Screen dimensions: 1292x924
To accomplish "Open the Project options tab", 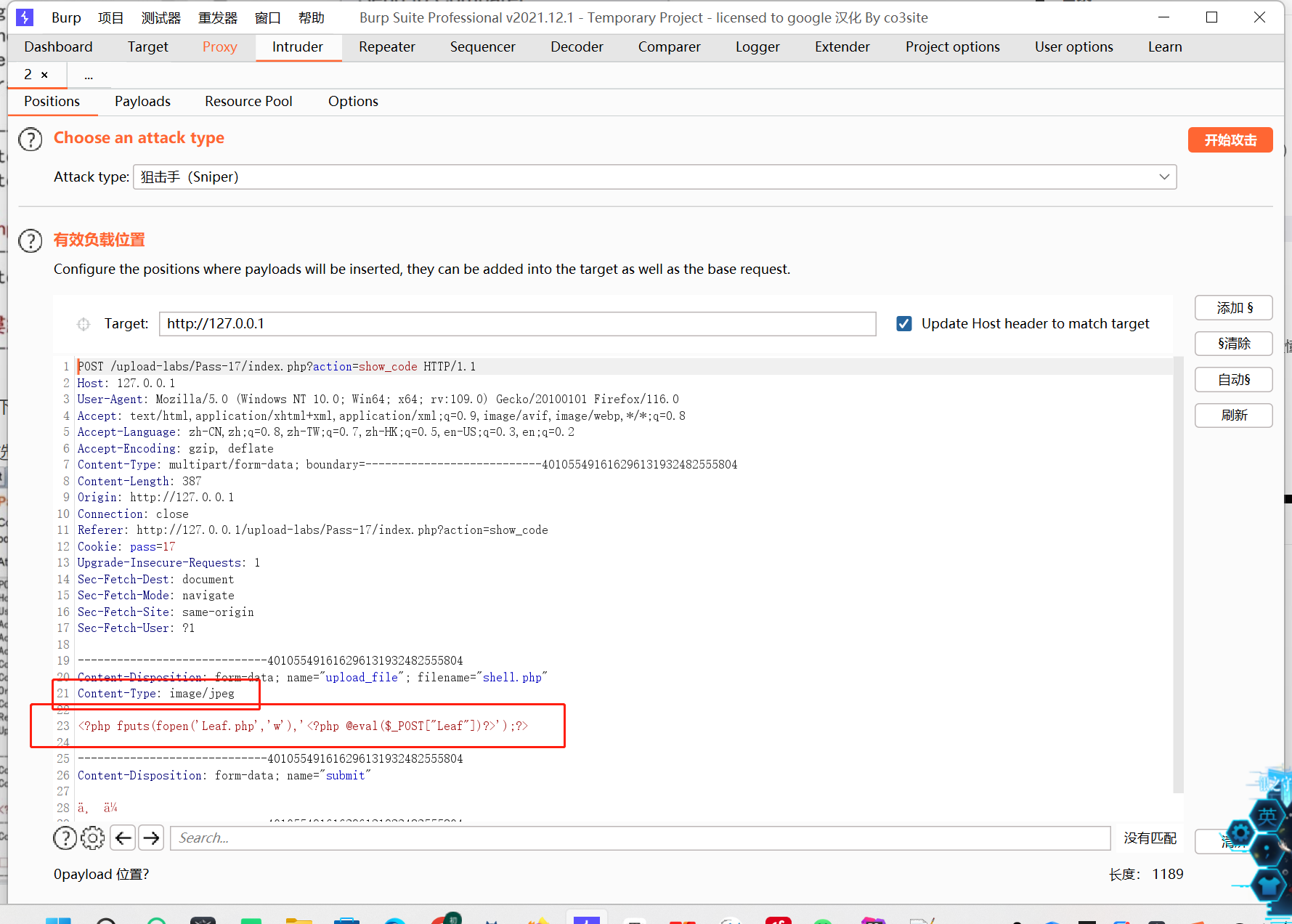I will [953, 47].
